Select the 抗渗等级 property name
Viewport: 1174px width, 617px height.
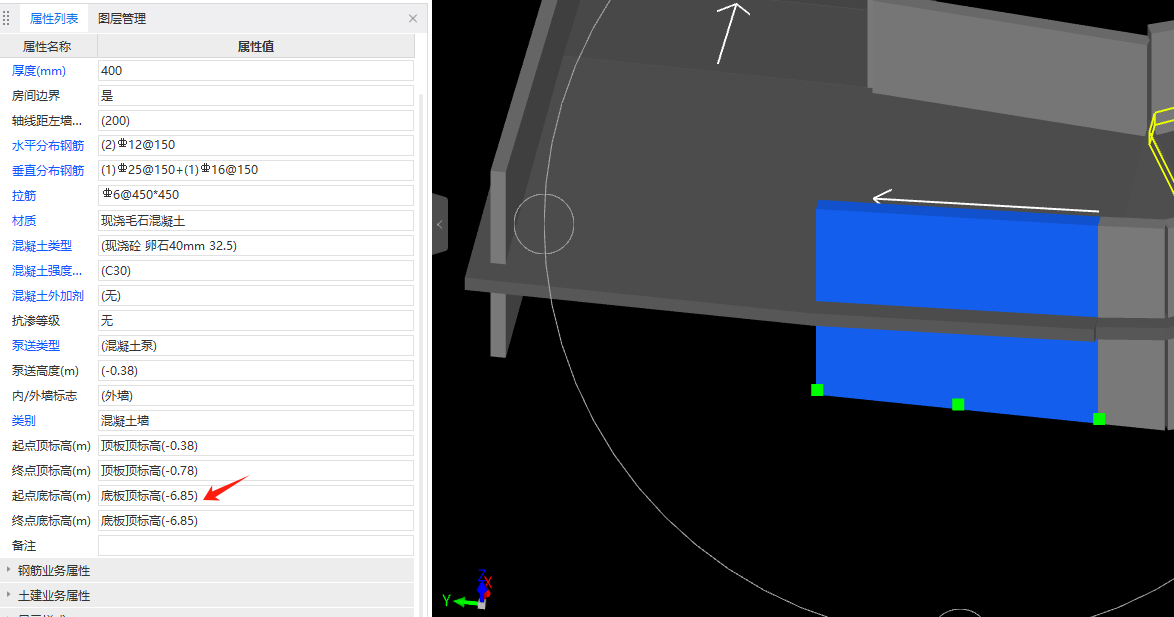[x=36, y=320]
